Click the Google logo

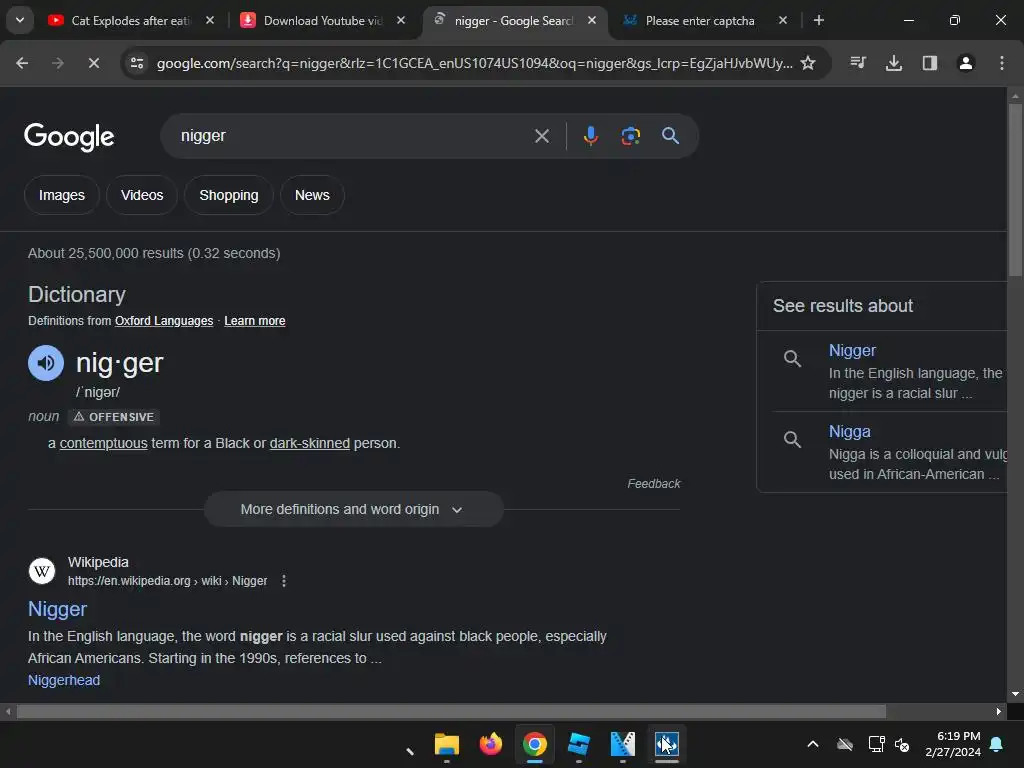click(x=69, y=136)
